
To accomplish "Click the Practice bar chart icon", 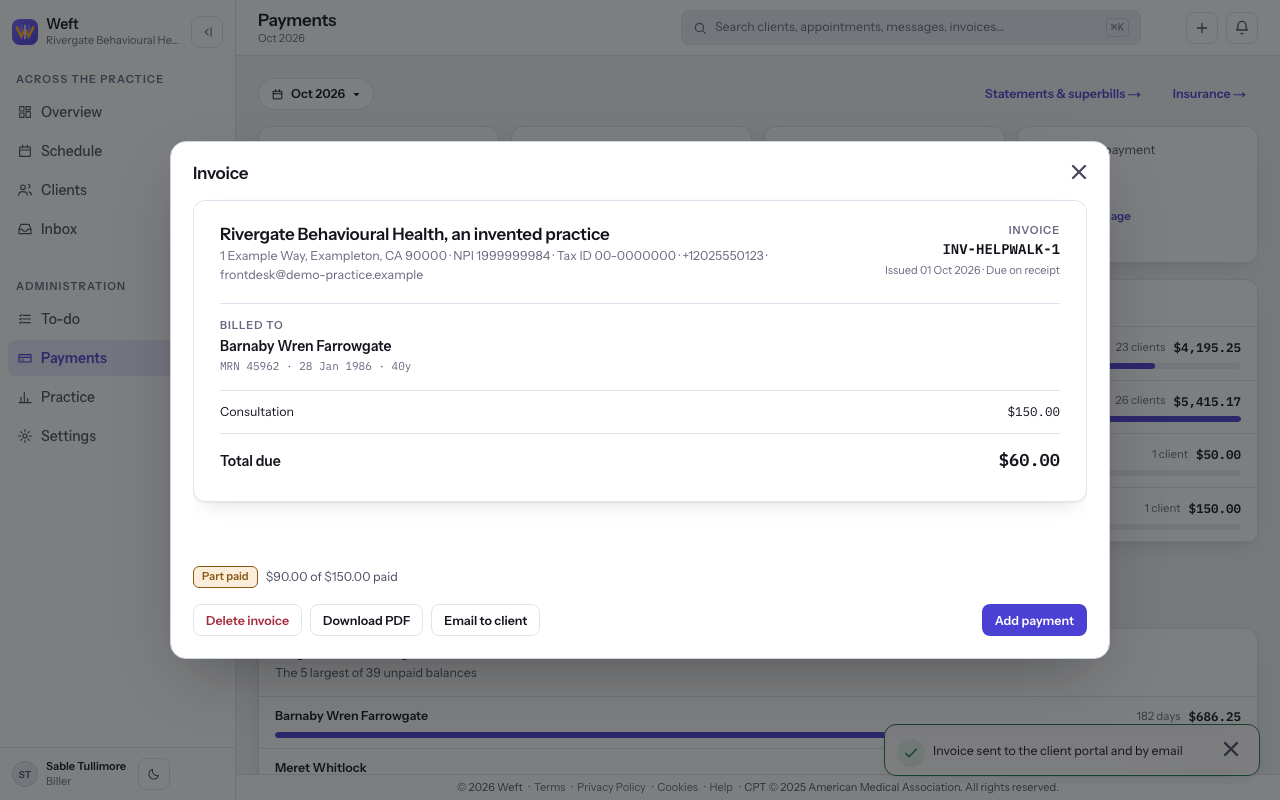I will (x=25, y=397).
